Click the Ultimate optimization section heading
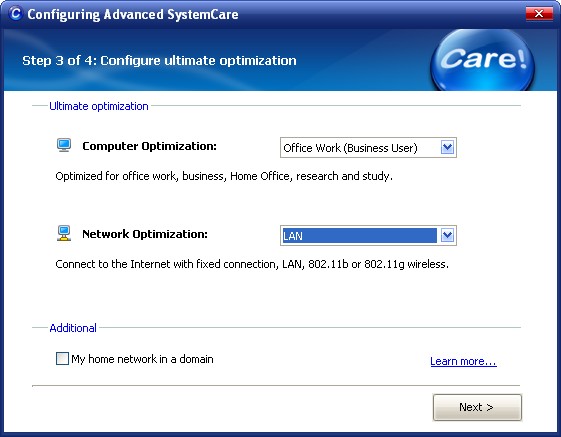Viewport: 561px width, 437px height. coord(99,106)
